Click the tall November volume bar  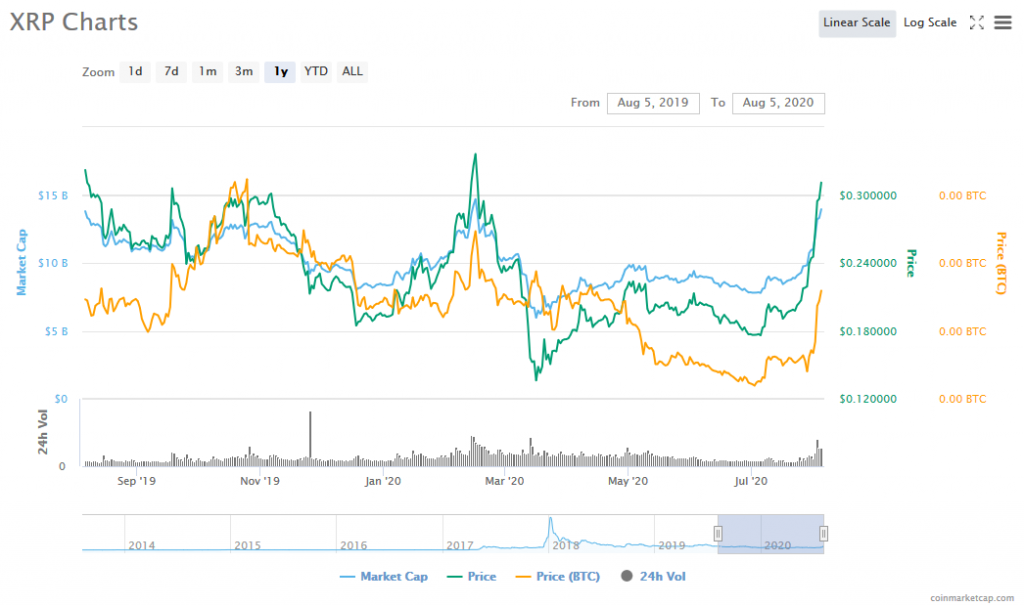[310, 438]
